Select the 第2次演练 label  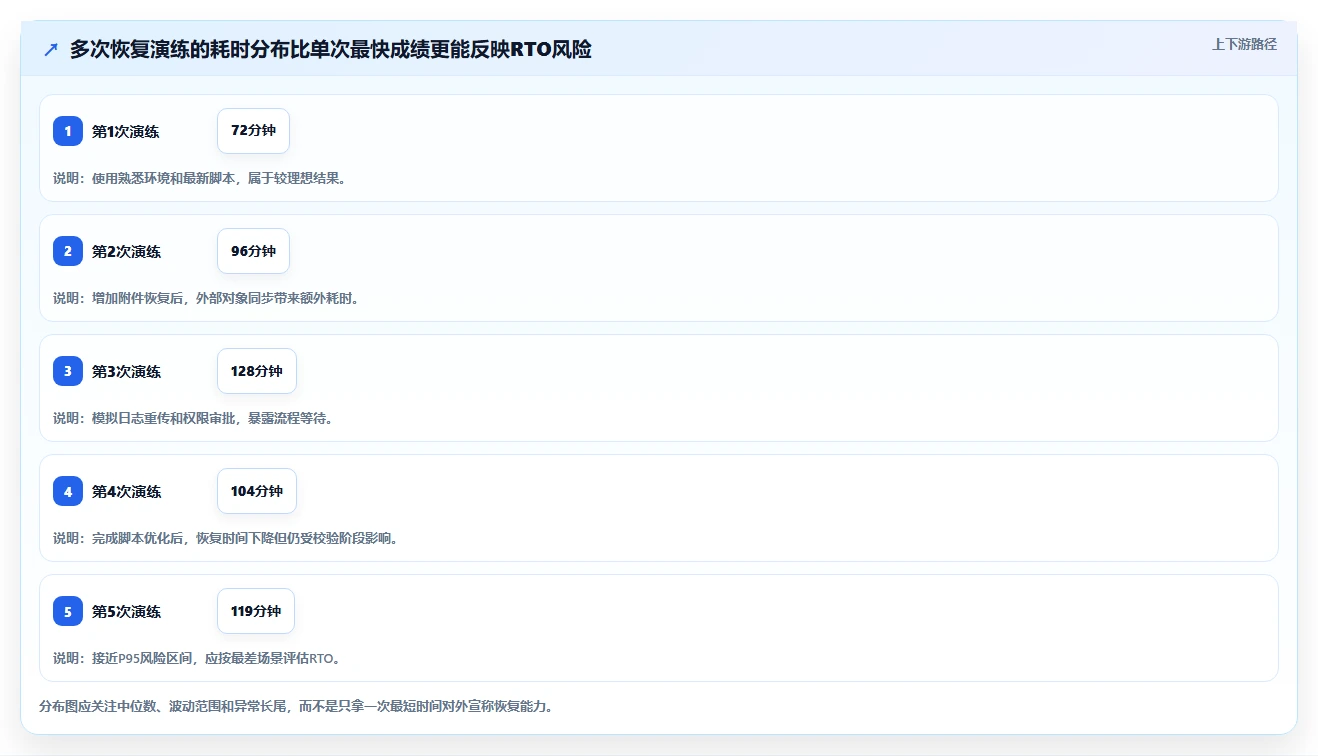[126, 251]
